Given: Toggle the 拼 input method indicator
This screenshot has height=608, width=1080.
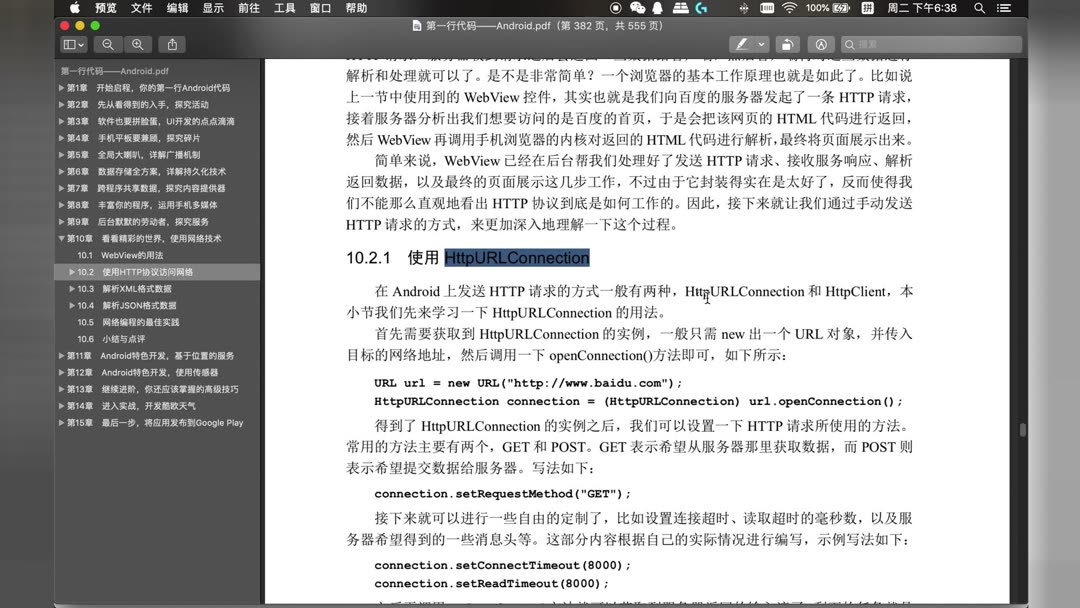Looking at the screenshot, I should click(867, 8).
